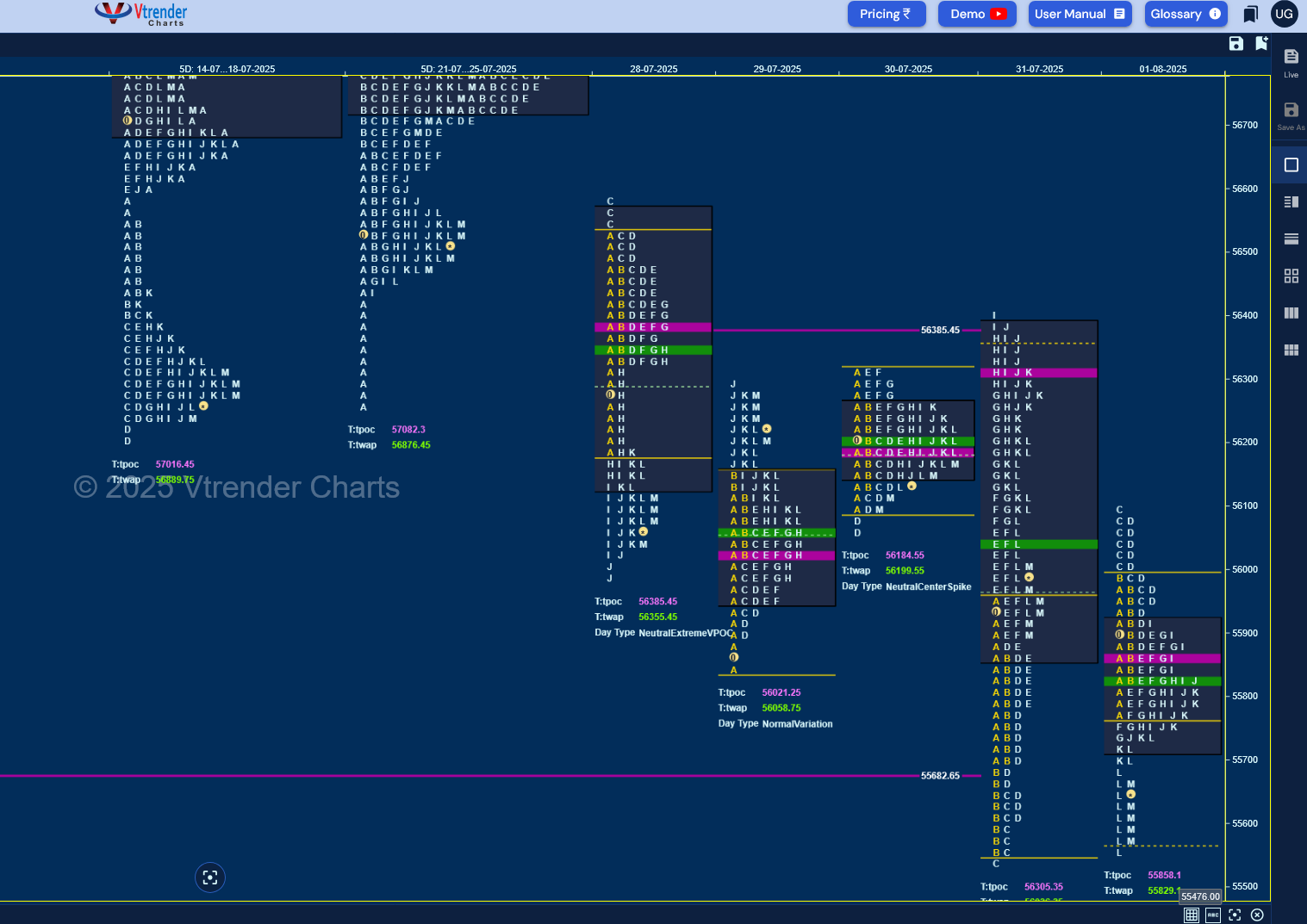This screenshot has width=1307, height=924.
Task: Open the Live chart sidebar icon
Action: pyautogui.click(x=1291, y=63)
